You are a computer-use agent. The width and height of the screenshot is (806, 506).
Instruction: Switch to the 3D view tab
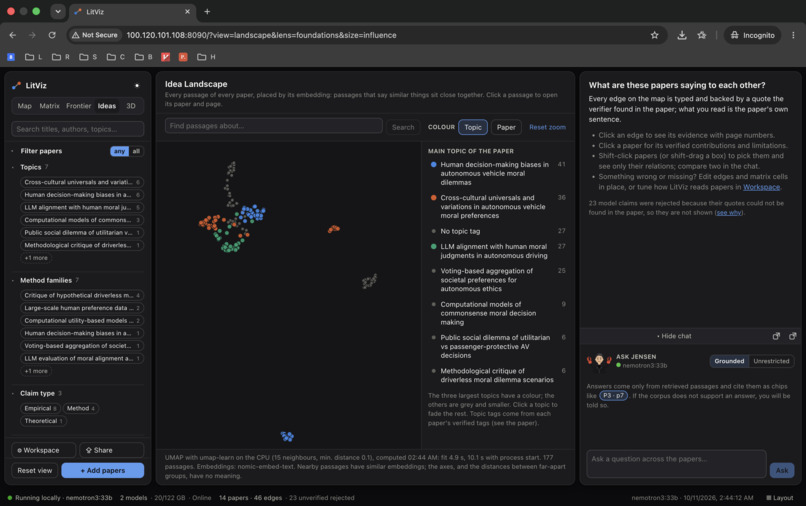131,106
